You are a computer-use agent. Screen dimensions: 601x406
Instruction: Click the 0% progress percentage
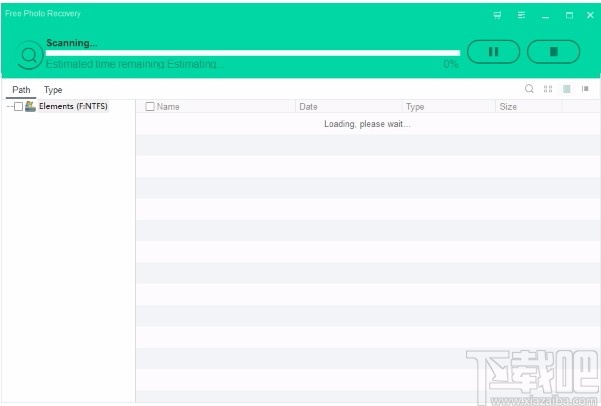click(451, 64)
